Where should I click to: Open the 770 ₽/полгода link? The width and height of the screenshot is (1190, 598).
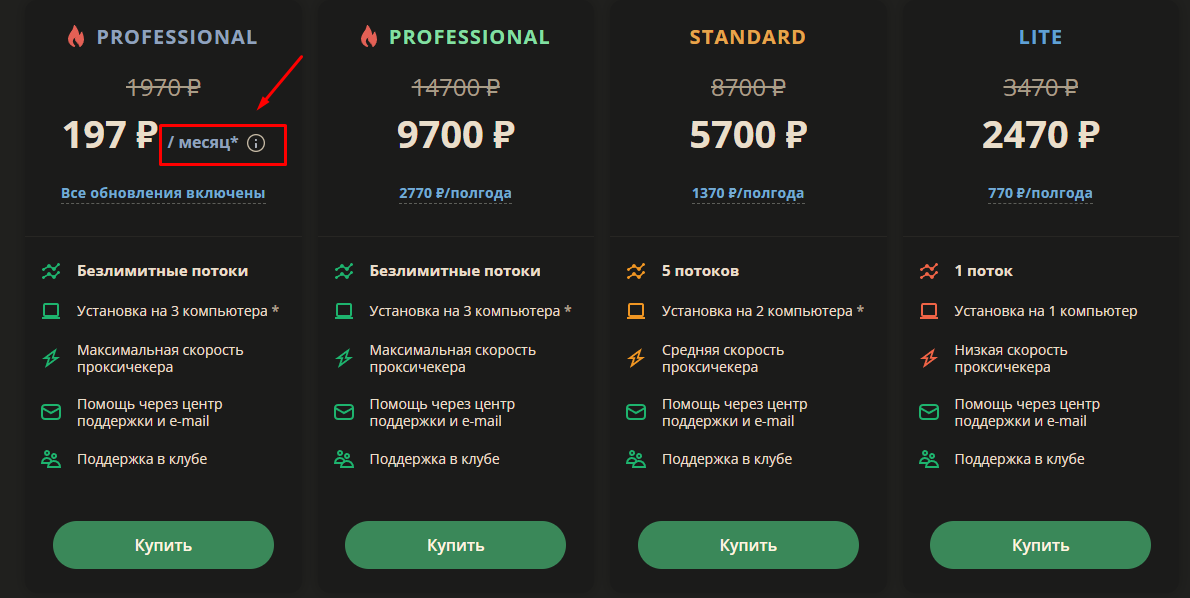pos(1040,193)
